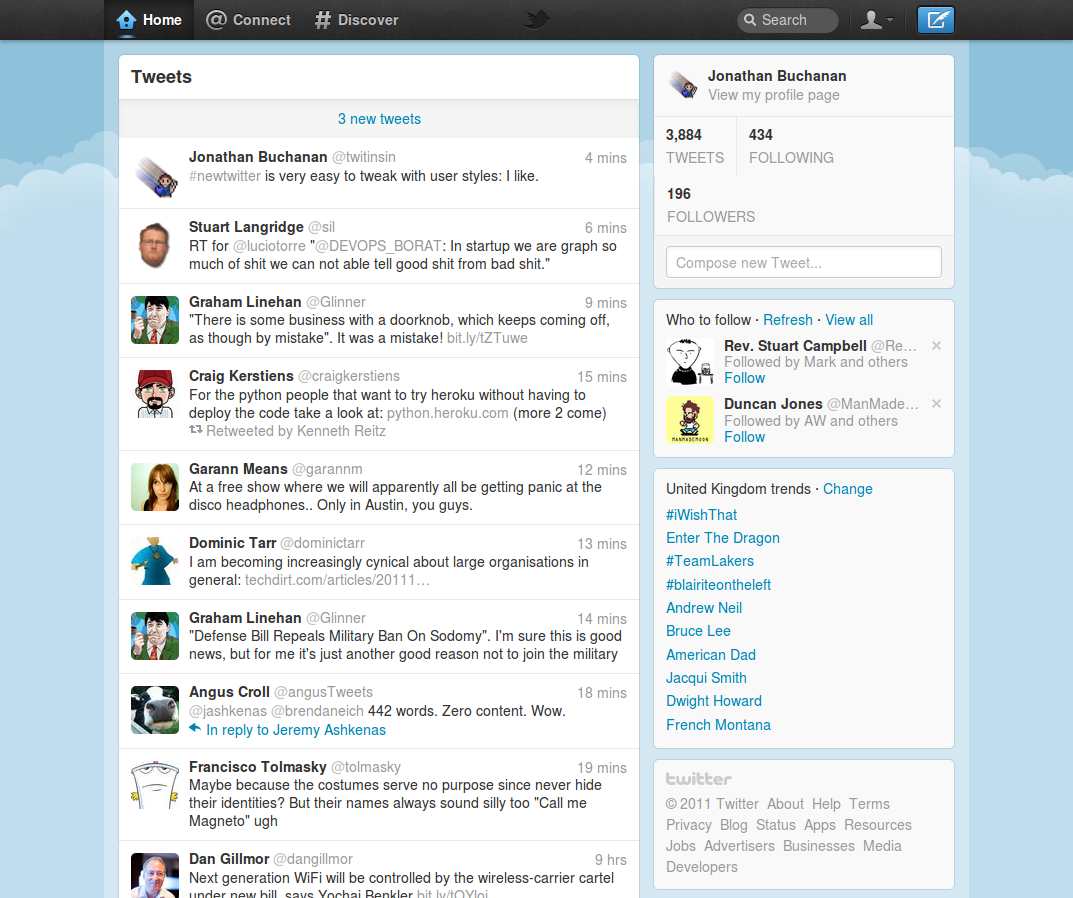Switch to the Discover tab

click(357, 20)
